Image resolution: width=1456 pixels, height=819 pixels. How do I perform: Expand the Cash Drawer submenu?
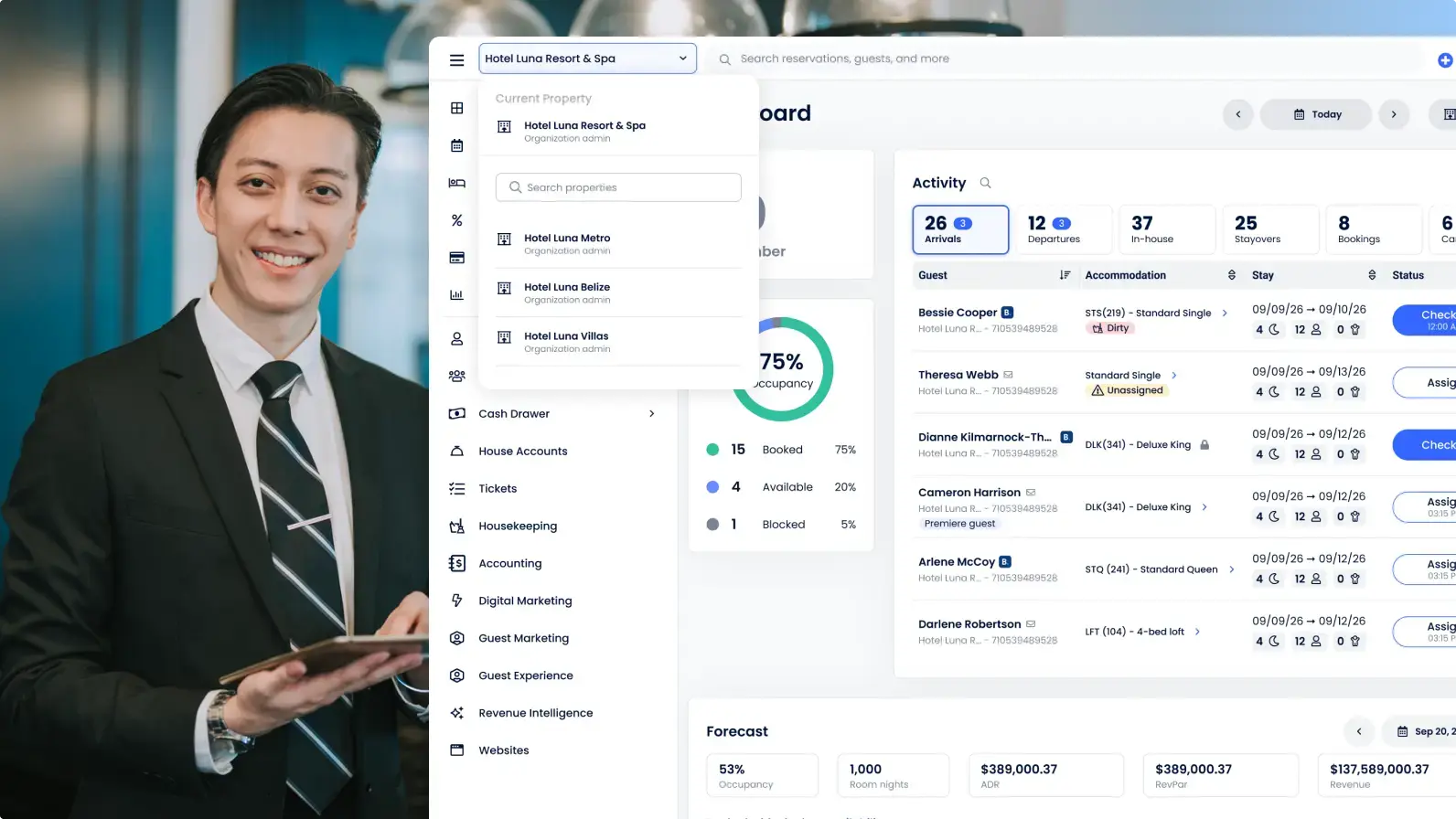click(651, 414)
